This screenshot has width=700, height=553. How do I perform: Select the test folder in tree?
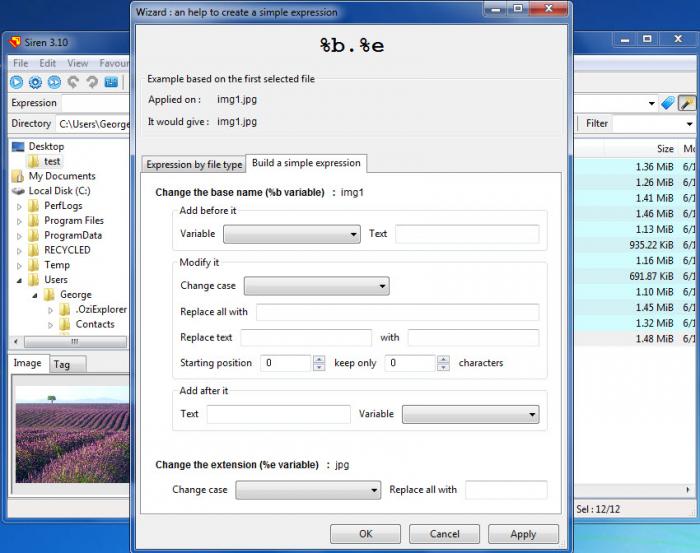pyautogui.click(x=52, y=162)
